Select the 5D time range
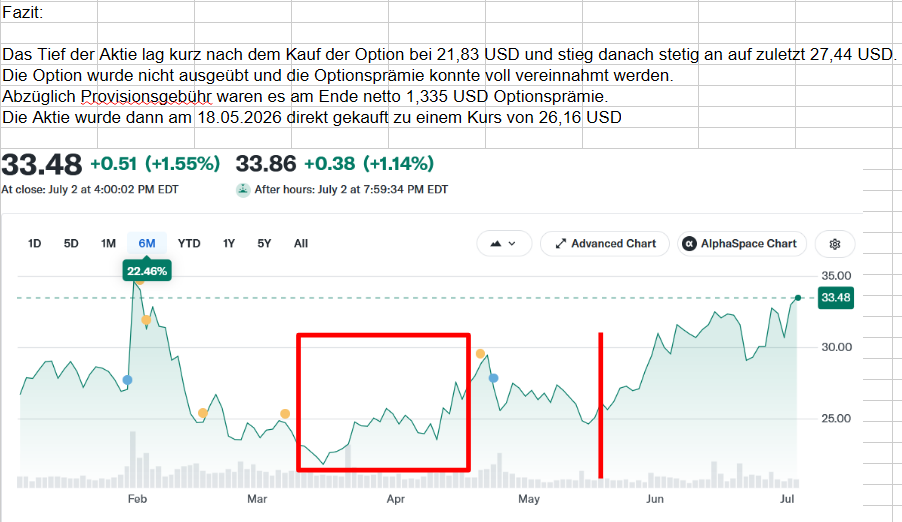Screen dimensions: 902x522 [71, 243]
